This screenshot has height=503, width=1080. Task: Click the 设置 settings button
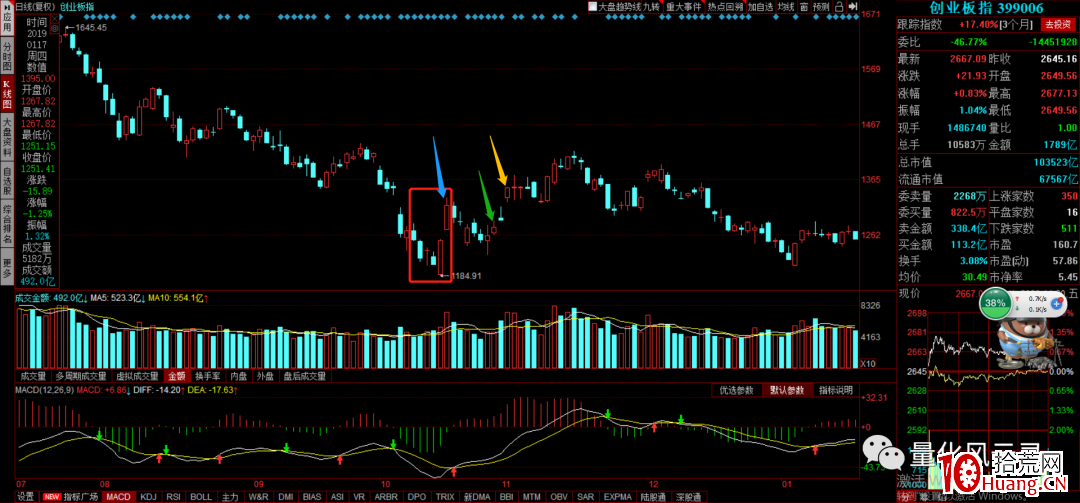tap(25, 496)
